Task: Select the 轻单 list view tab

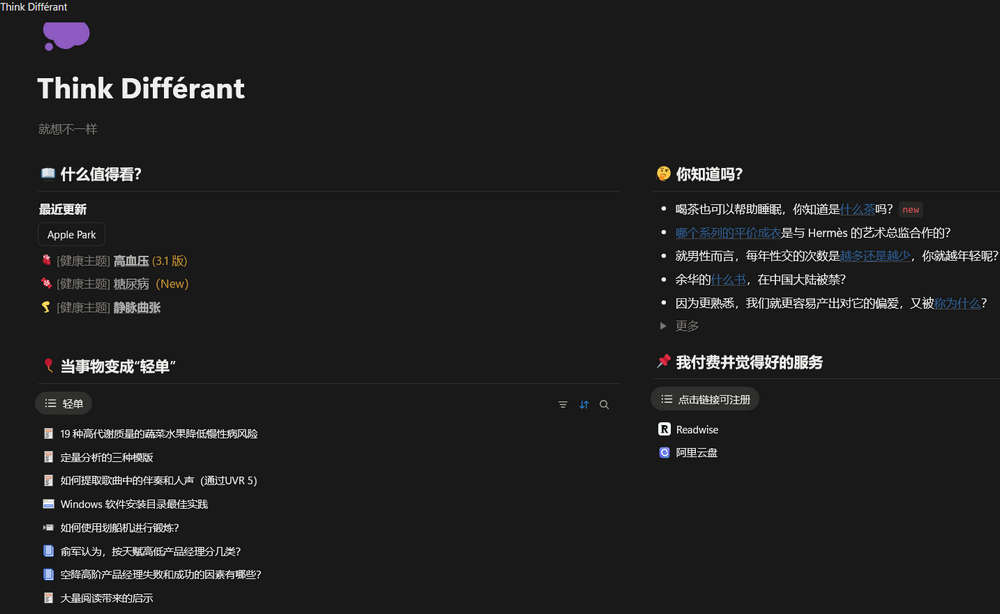Action: click(x=64, y=404)
